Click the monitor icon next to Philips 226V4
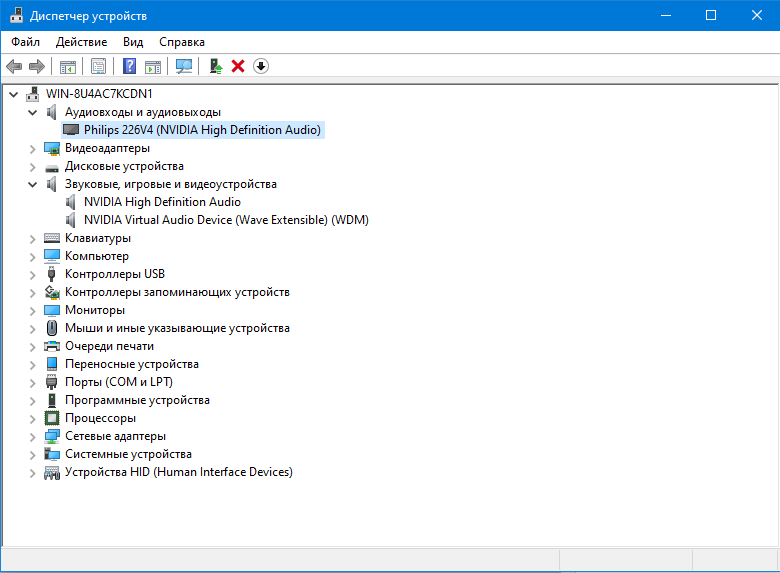The height and width of the screenshot is (573, 780). (71, 130)
